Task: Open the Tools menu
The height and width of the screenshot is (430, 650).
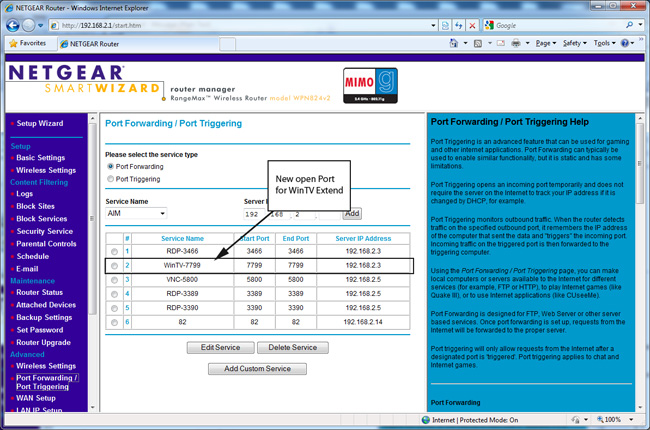Action: click(x=604, y=43)
